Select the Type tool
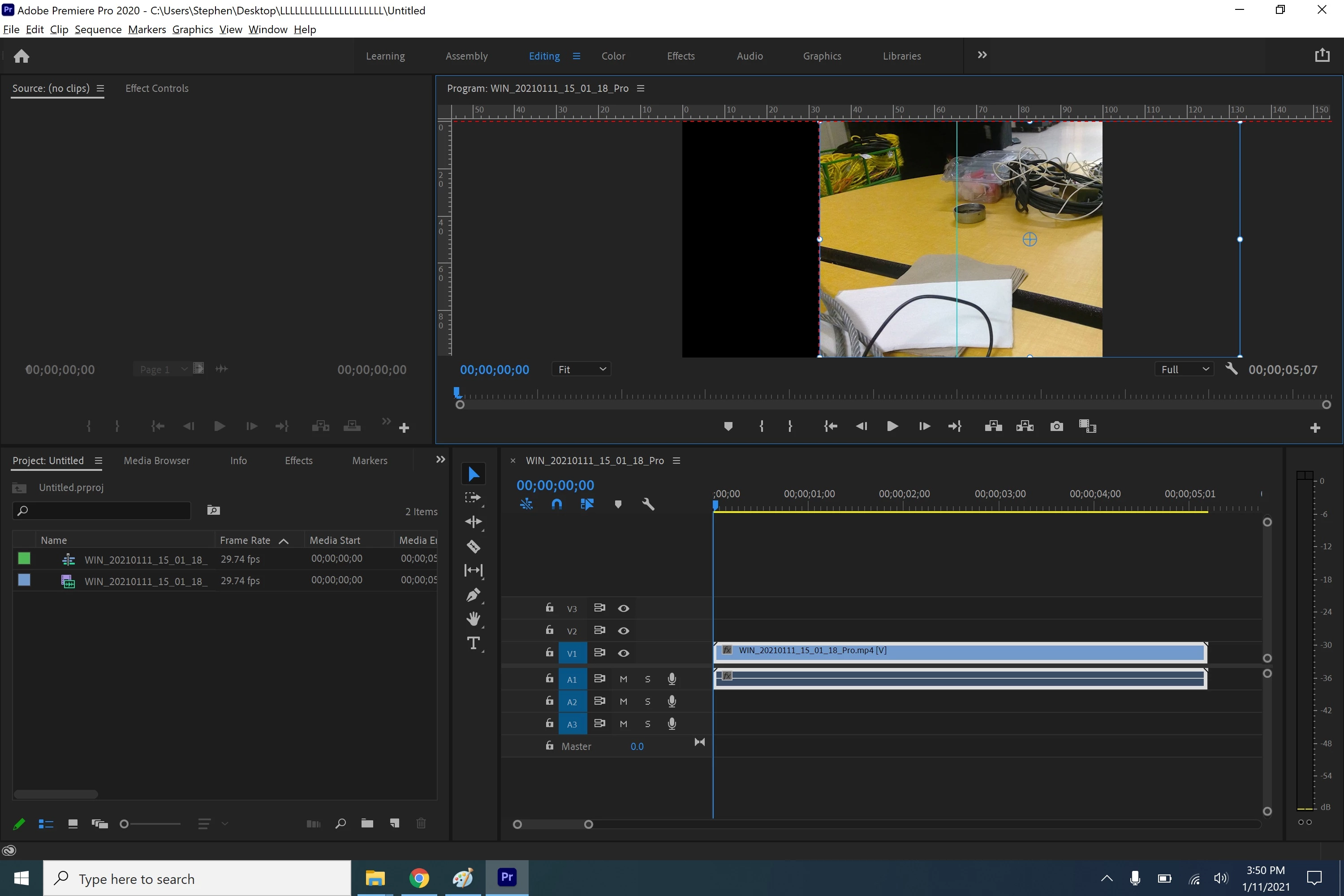 click(x=473, y=643)
